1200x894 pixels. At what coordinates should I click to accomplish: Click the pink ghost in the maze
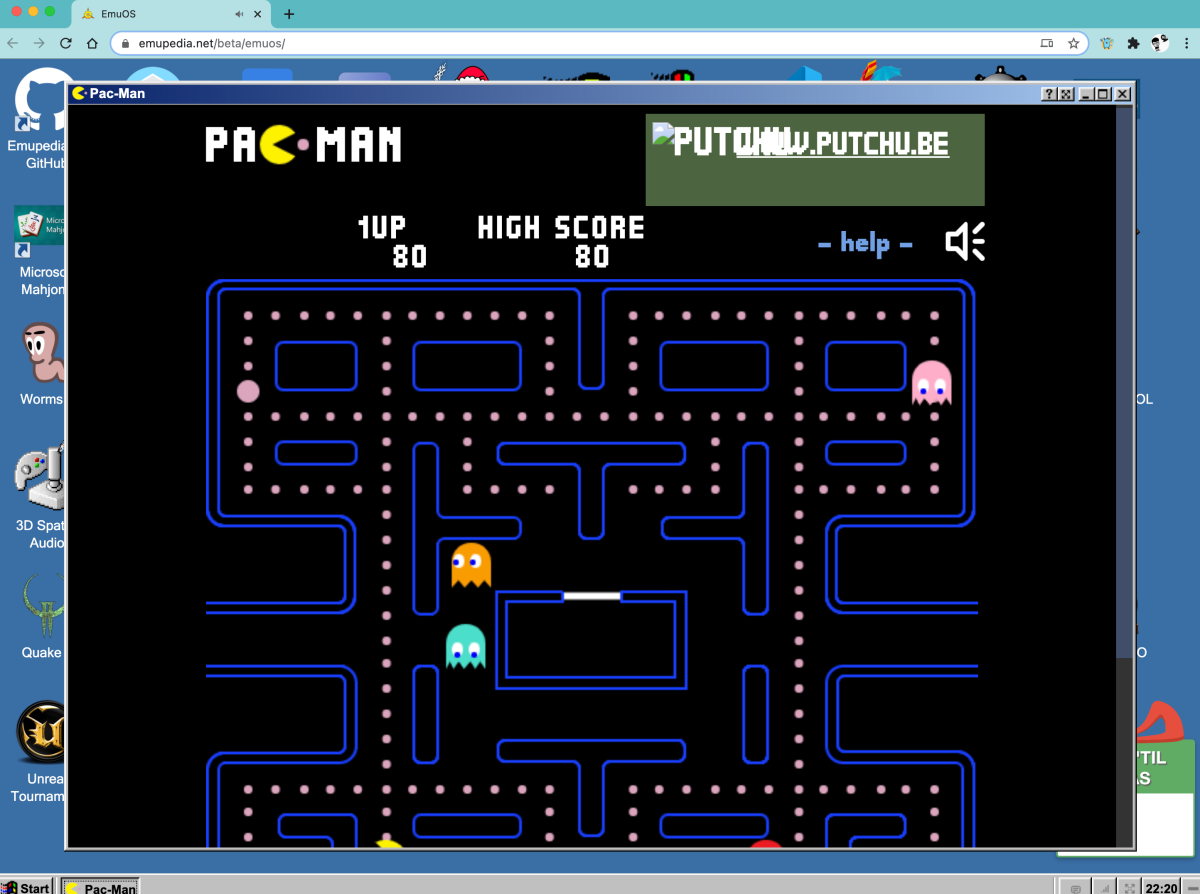pos(931,383)
